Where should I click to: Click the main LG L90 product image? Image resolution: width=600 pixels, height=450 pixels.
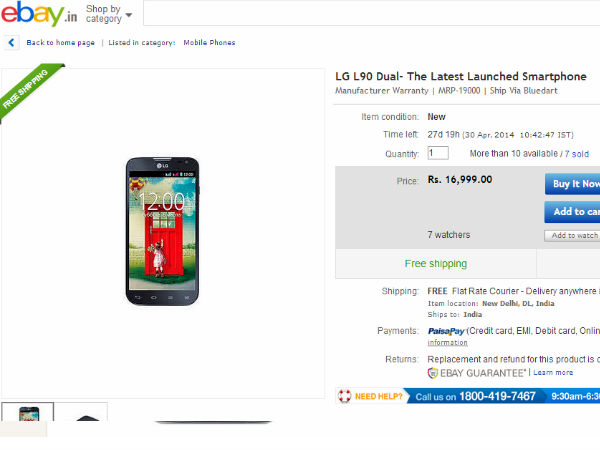coord(162,230)
